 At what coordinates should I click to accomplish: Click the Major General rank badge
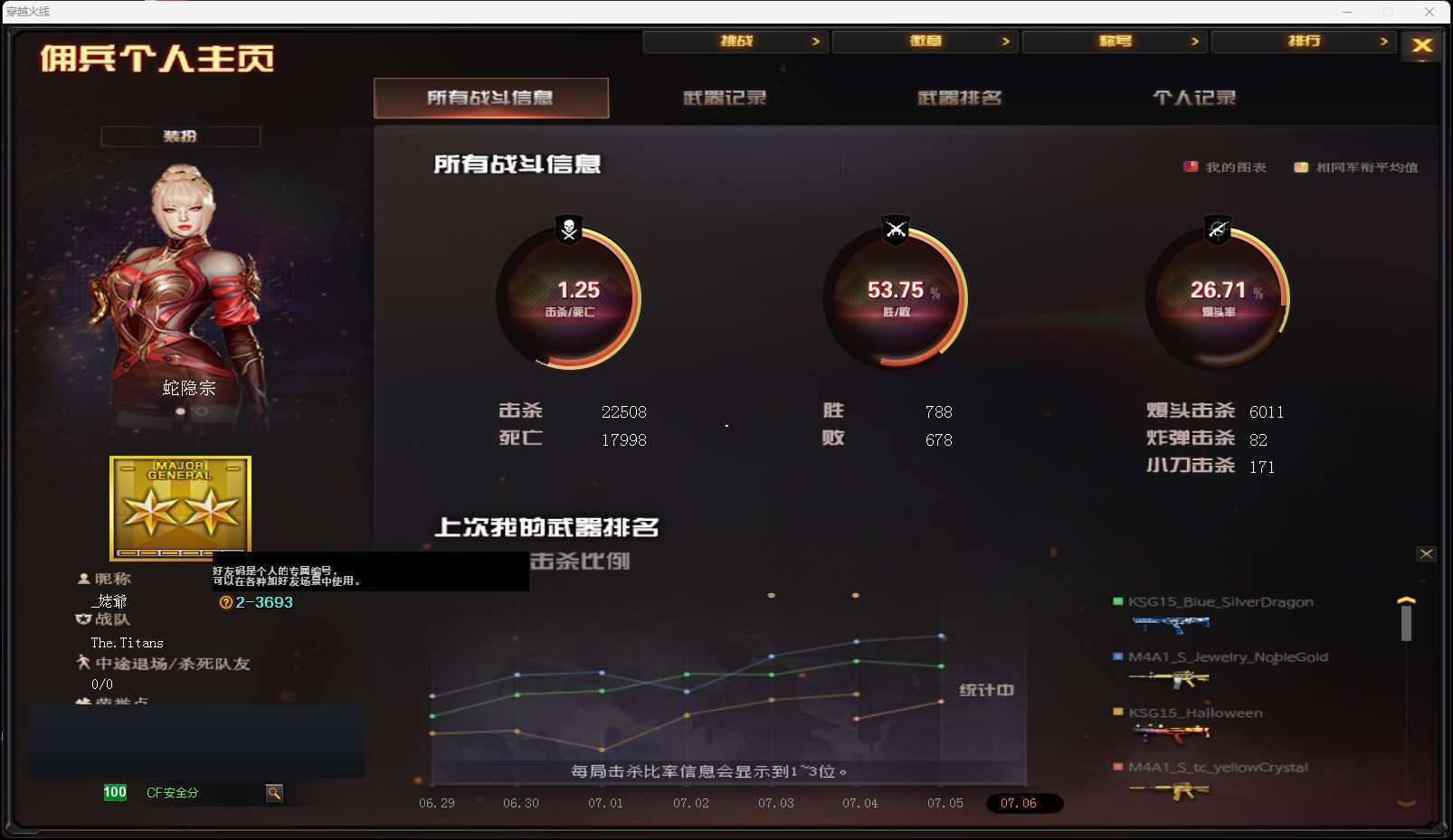click(x=180, y=508)
